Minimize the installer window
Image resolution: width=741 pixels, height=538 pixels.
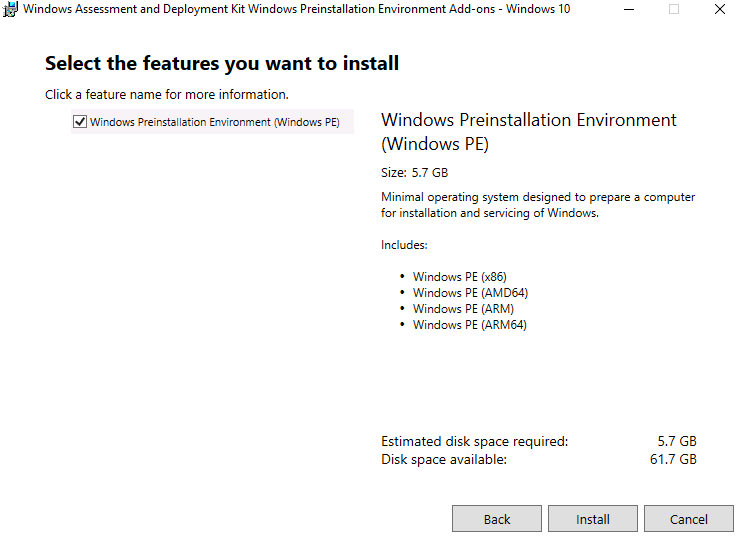628,9
